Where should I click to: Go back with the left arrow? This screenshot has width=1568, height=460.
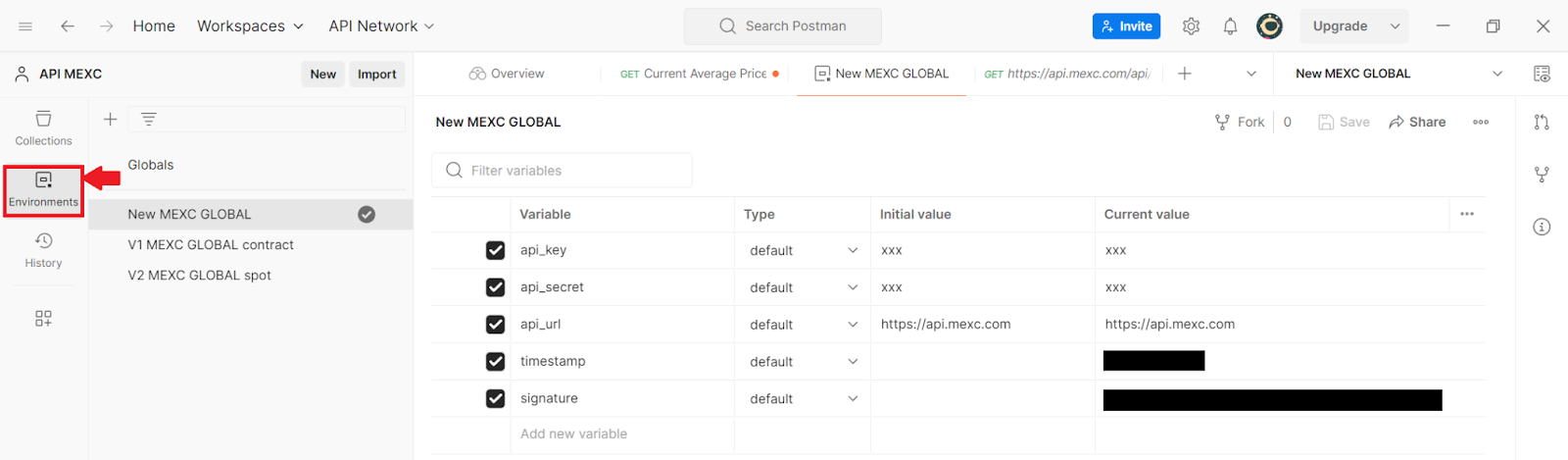[68, 26]
